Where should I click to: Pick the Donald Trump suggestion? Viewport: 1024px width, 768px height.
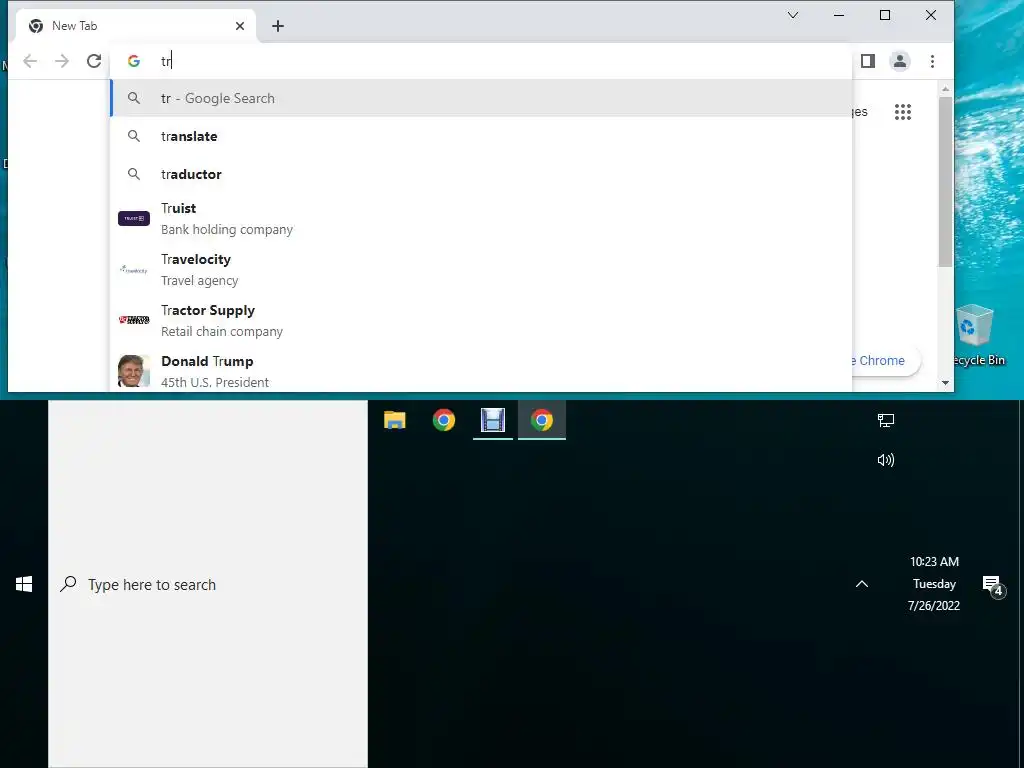[x=481, y=370]
